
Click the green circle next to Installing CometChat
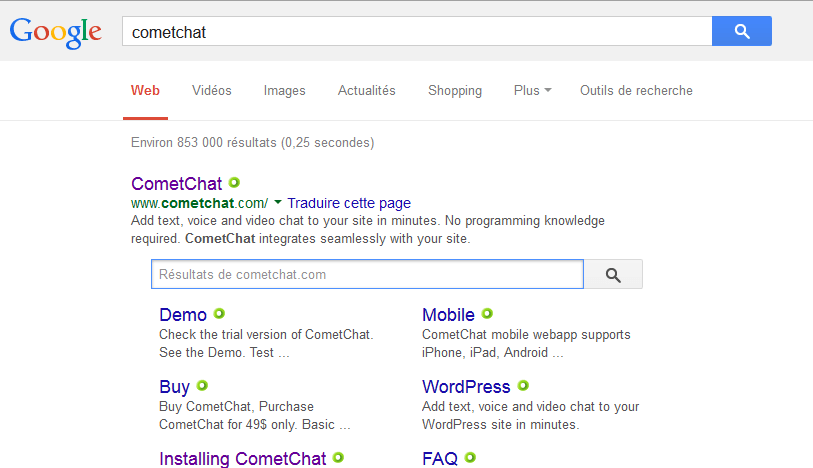click(x=338, y=457)
